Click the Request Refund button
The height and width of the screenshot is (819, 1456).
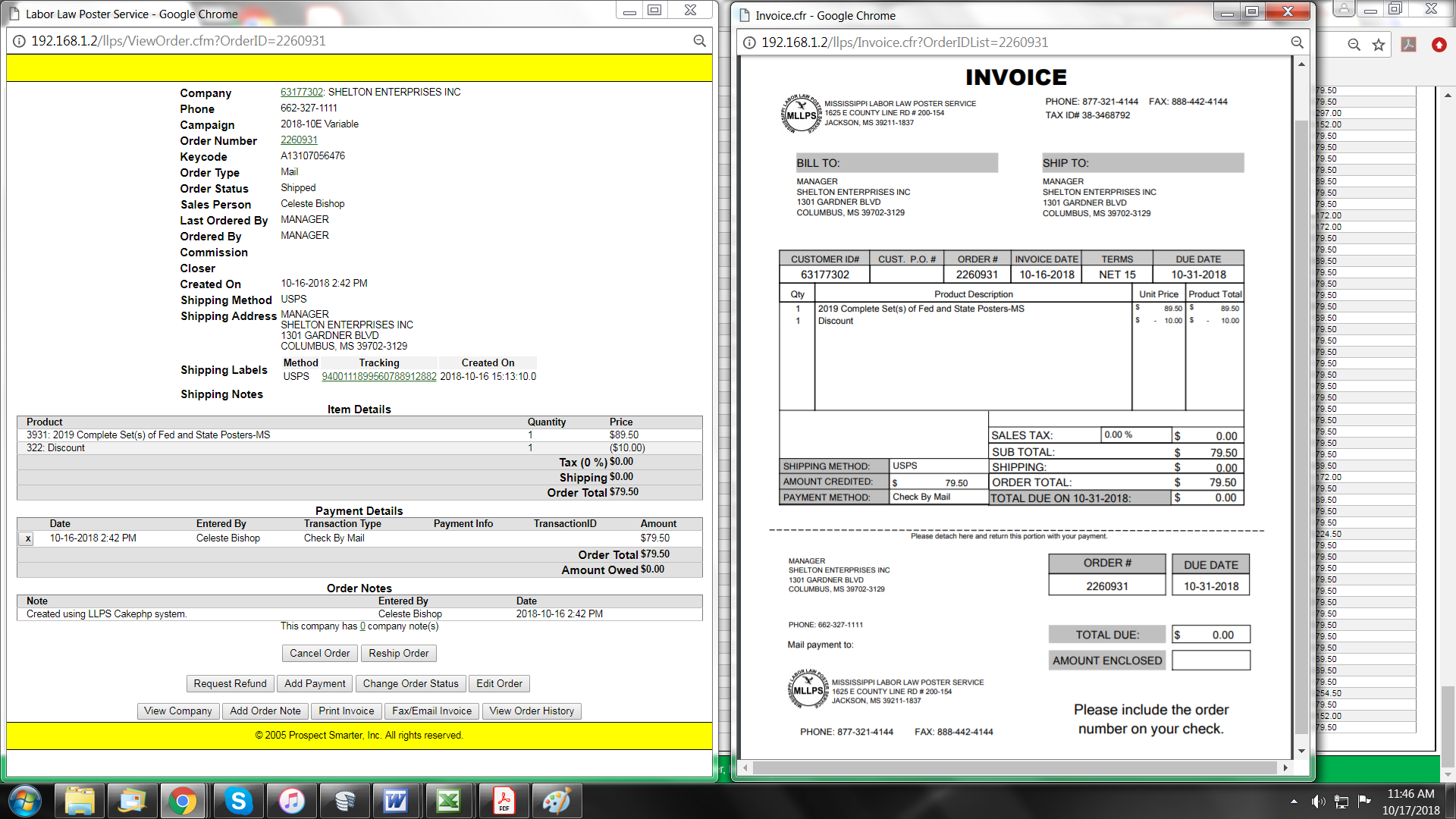coord(230,683)
